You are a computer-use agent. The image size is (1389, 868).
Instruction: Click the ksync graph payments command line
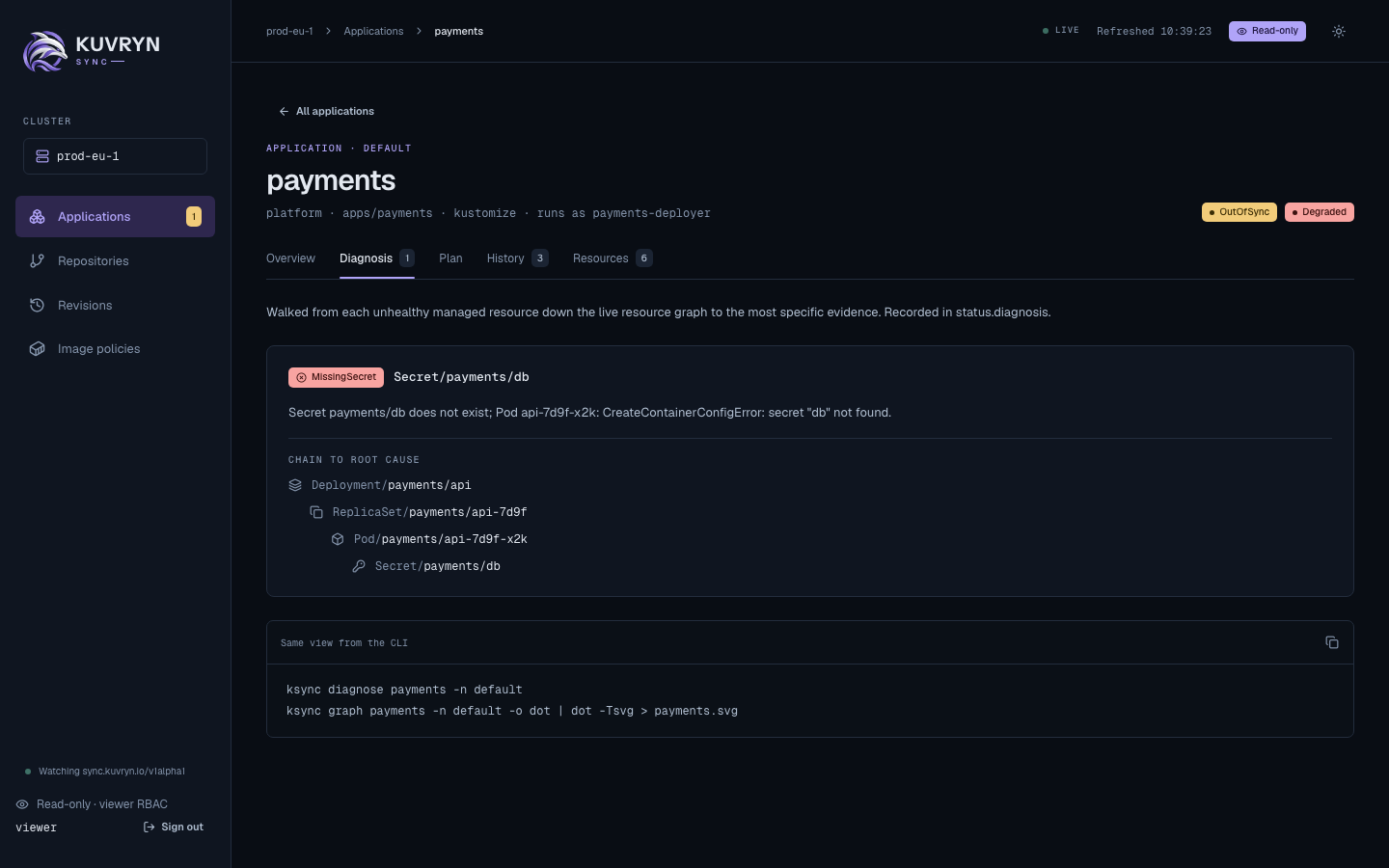512,711
